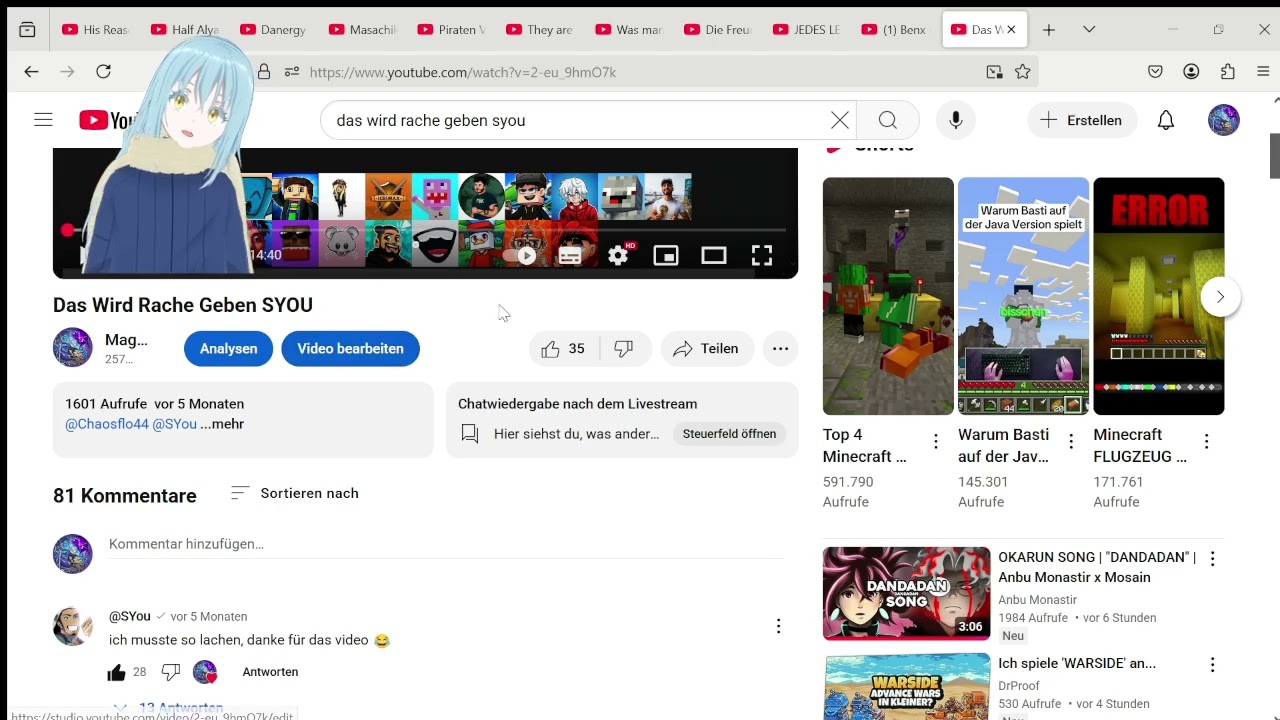Open the Firefox account icon
The width and height of the screenshot is (1280, 720).
click(x=1191, y=72)
